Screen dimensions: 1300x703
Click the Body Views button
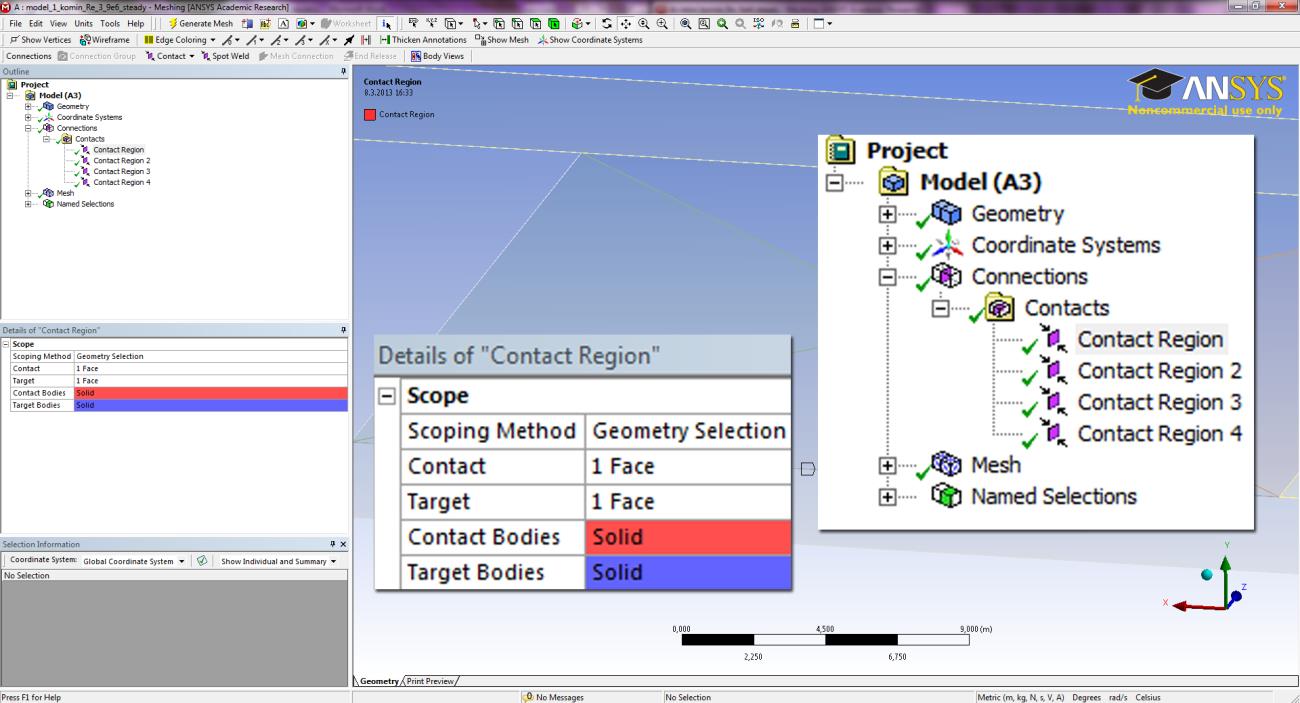(438, 56)
